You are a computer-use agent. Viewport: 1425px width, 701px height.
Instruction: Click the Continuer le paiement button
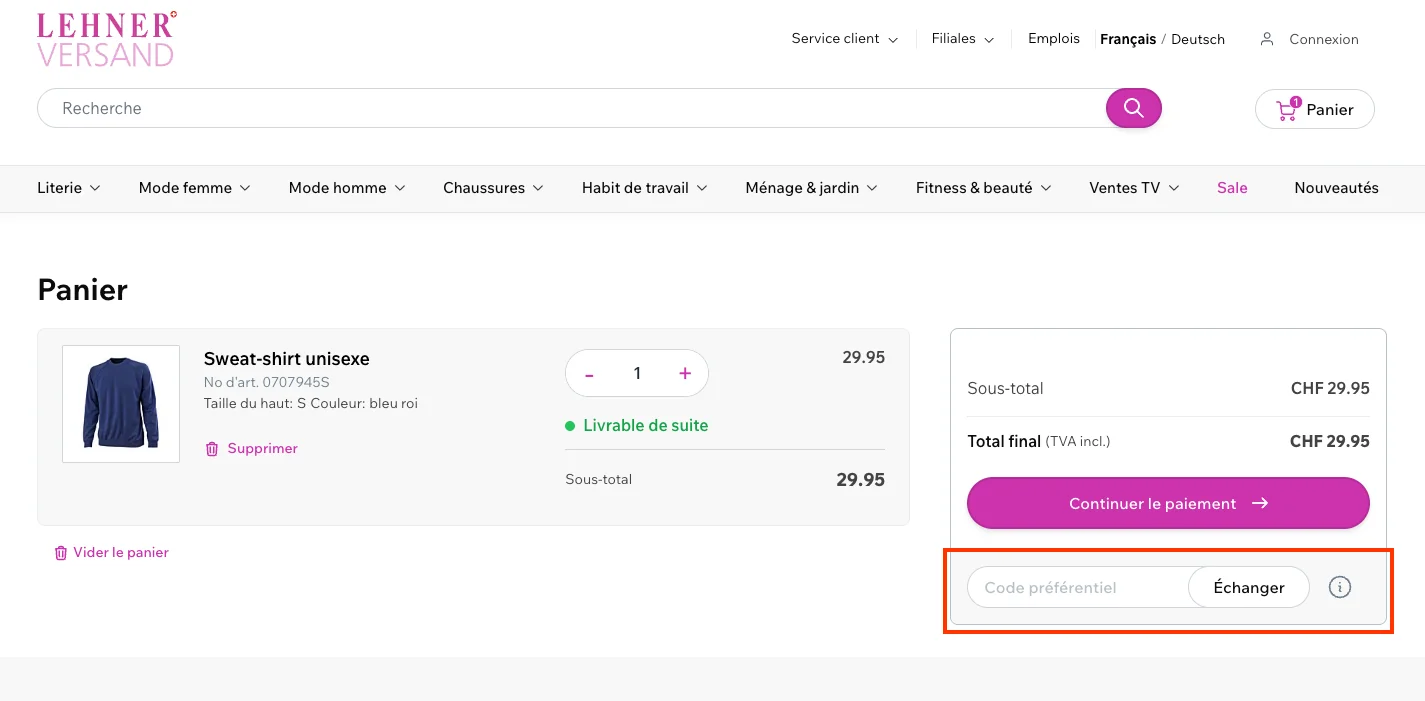click(1167, 503)
